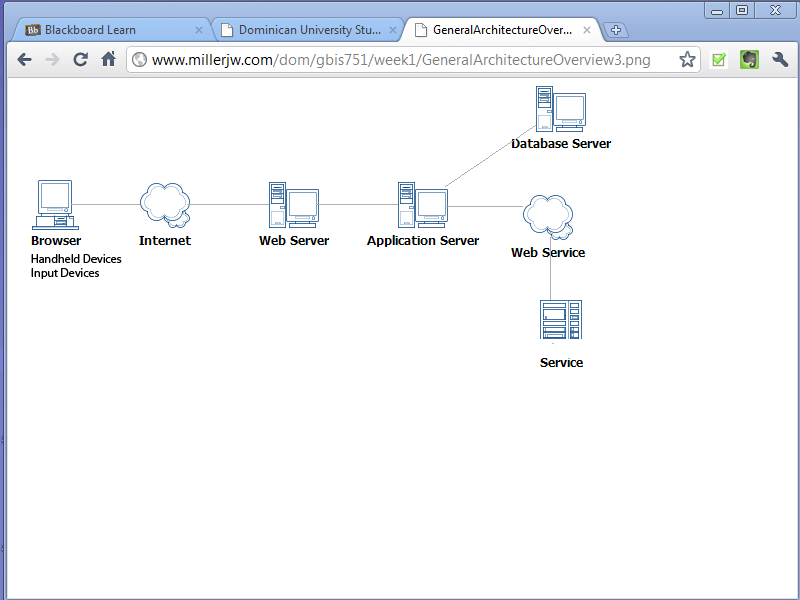Go to the Home page icon
The width and height of the screenshot is (800, 600).
109,60
